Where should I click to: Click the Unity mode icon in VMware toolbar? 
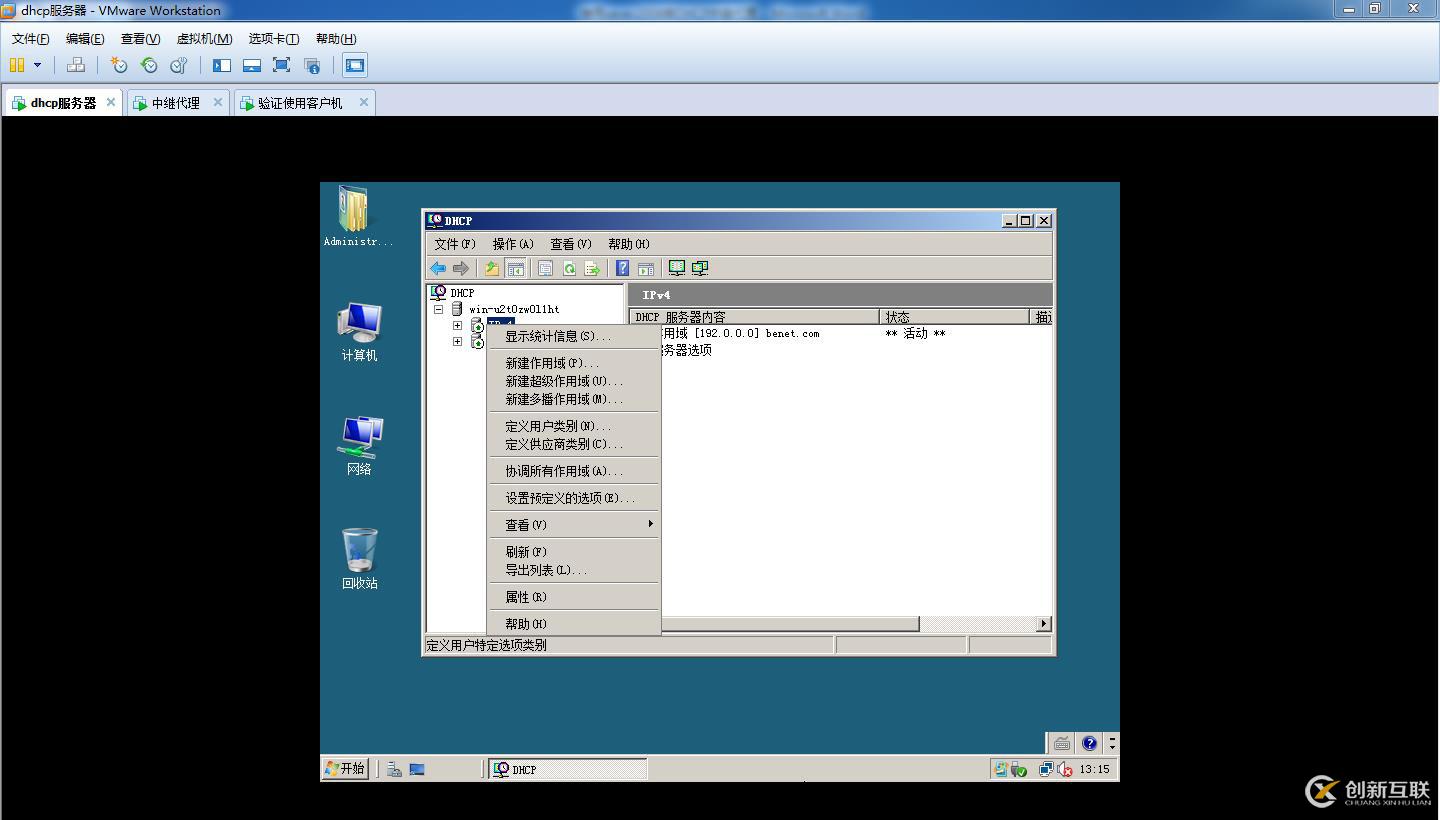[312, 65]
